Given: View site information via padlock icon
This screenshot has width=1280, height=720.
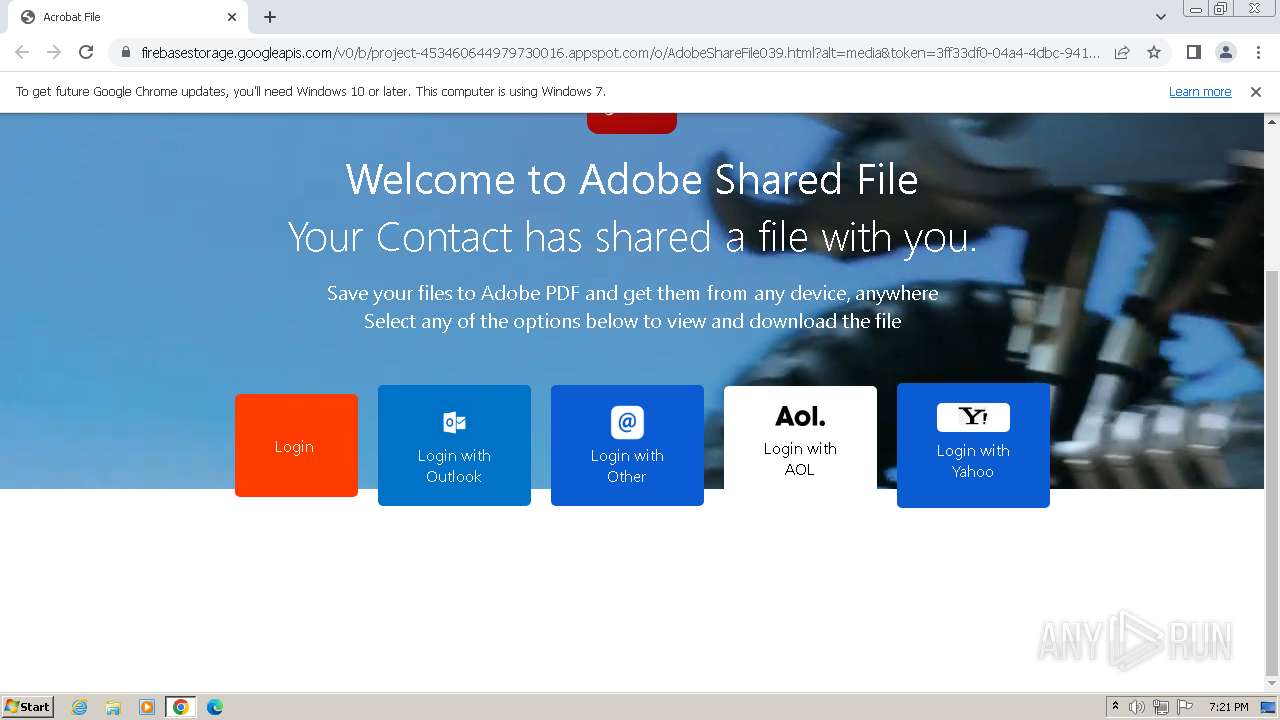Looking at the screenshot, I should (126, 52).
